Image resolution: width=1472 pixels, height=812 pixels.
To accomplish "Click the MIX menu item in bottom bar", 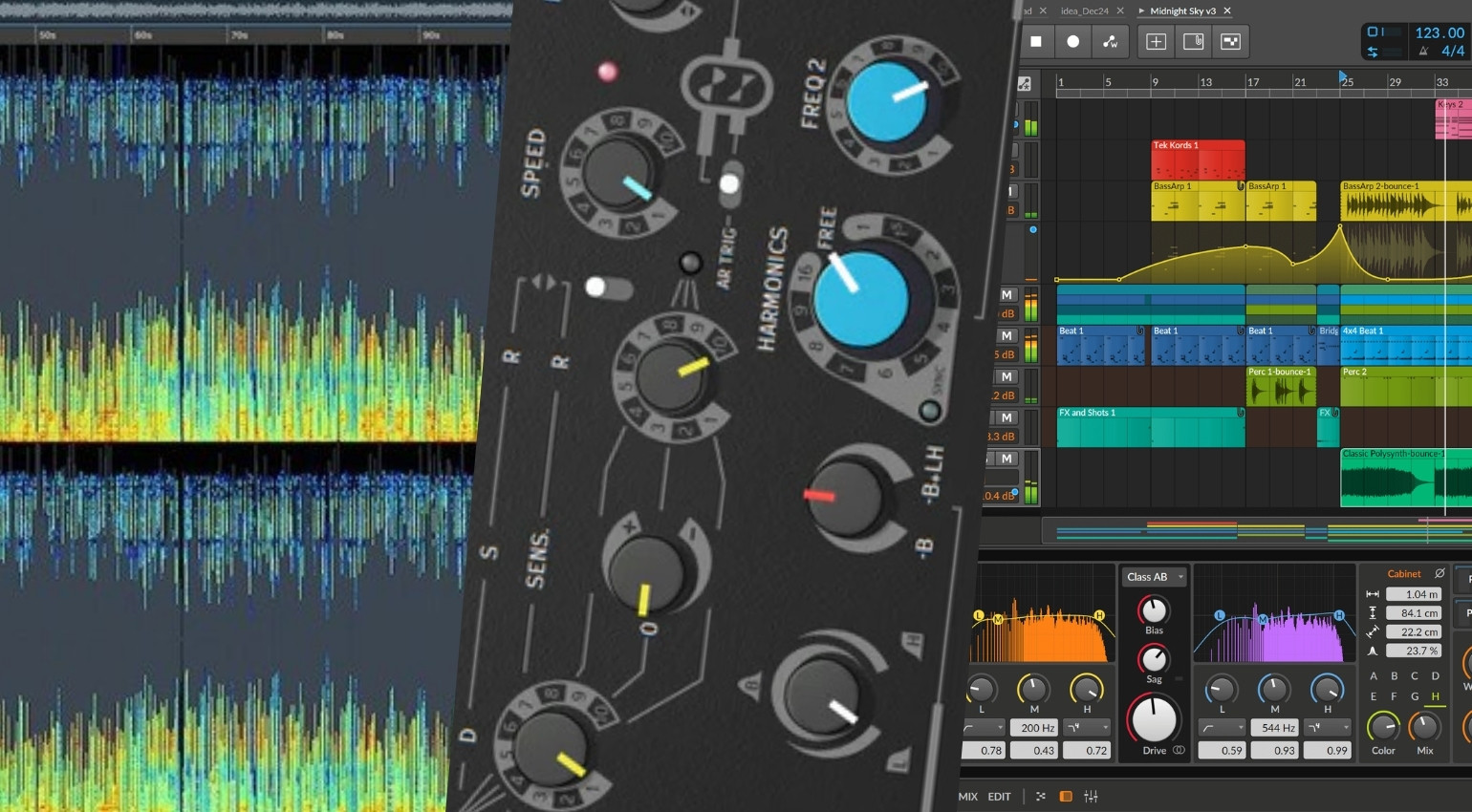I will [x=967, y=796].
